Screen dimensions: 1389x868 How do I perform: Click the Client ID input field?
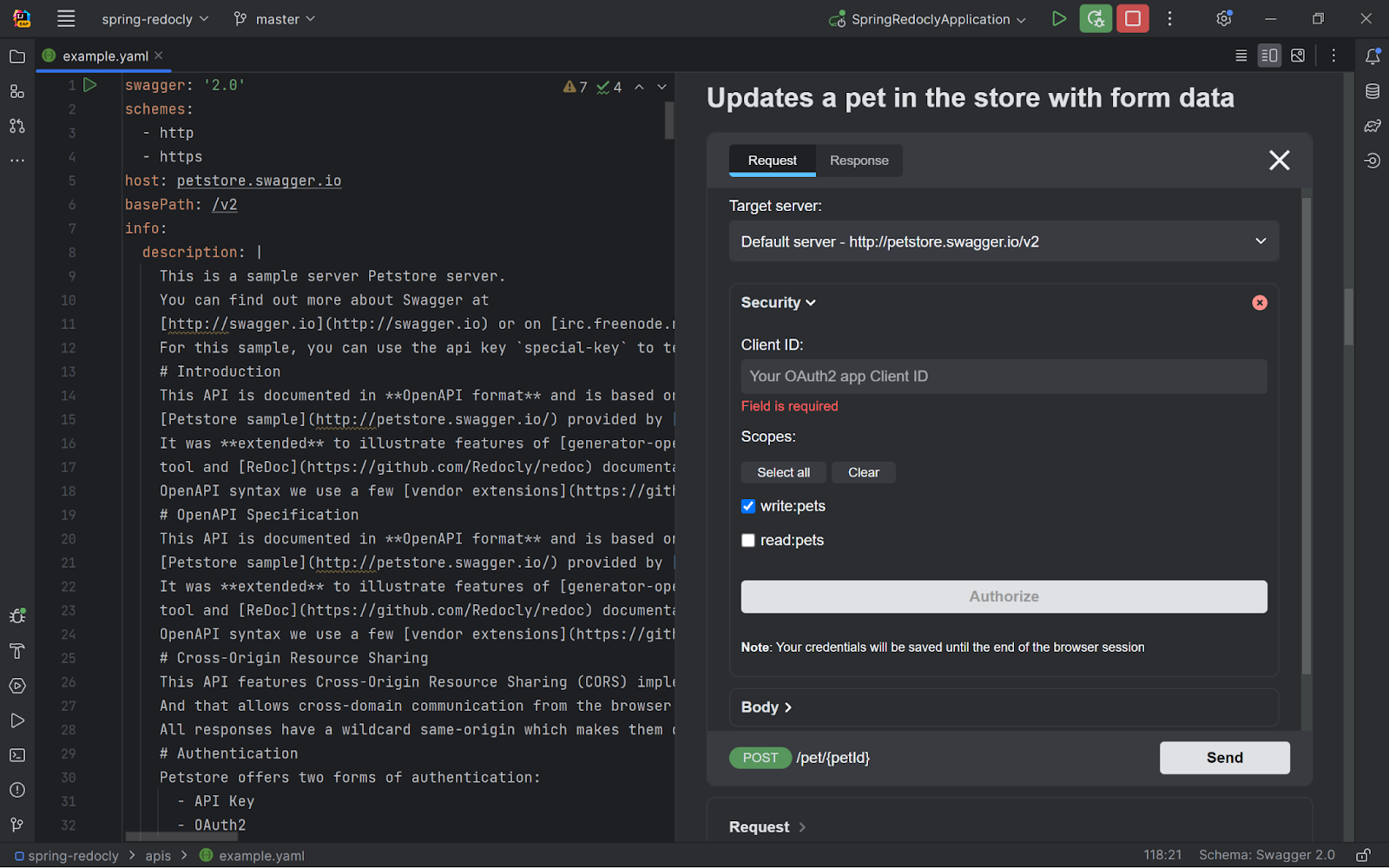pos(1003,377)
